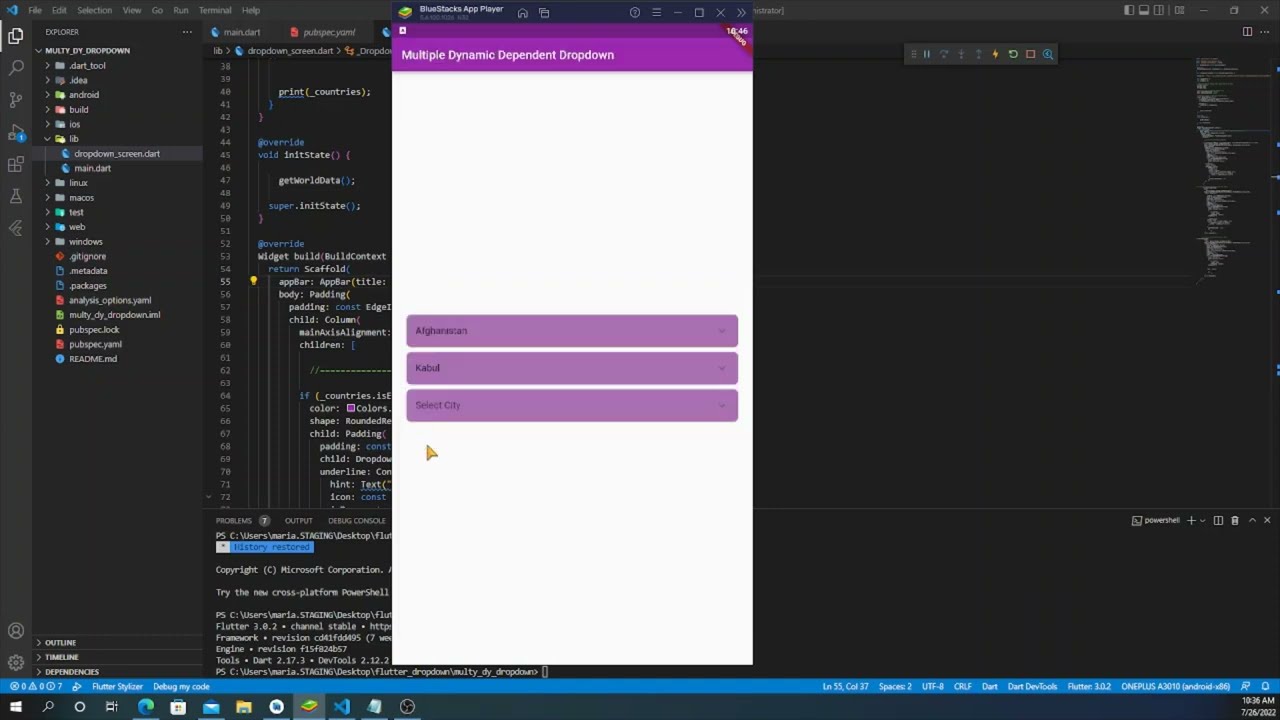Screen dimensions: 1280x720
Task: Switch to the DEBUG CONSOLE panel tab
Action: coord(356,520)
